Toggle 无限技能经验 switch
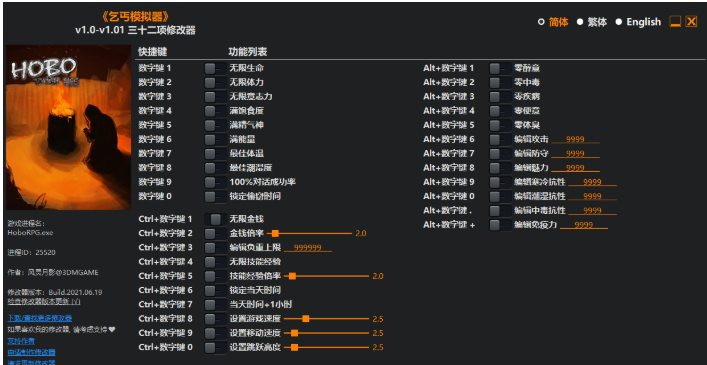707x365 pixels. pyautogui.click(x=215, y=262)
